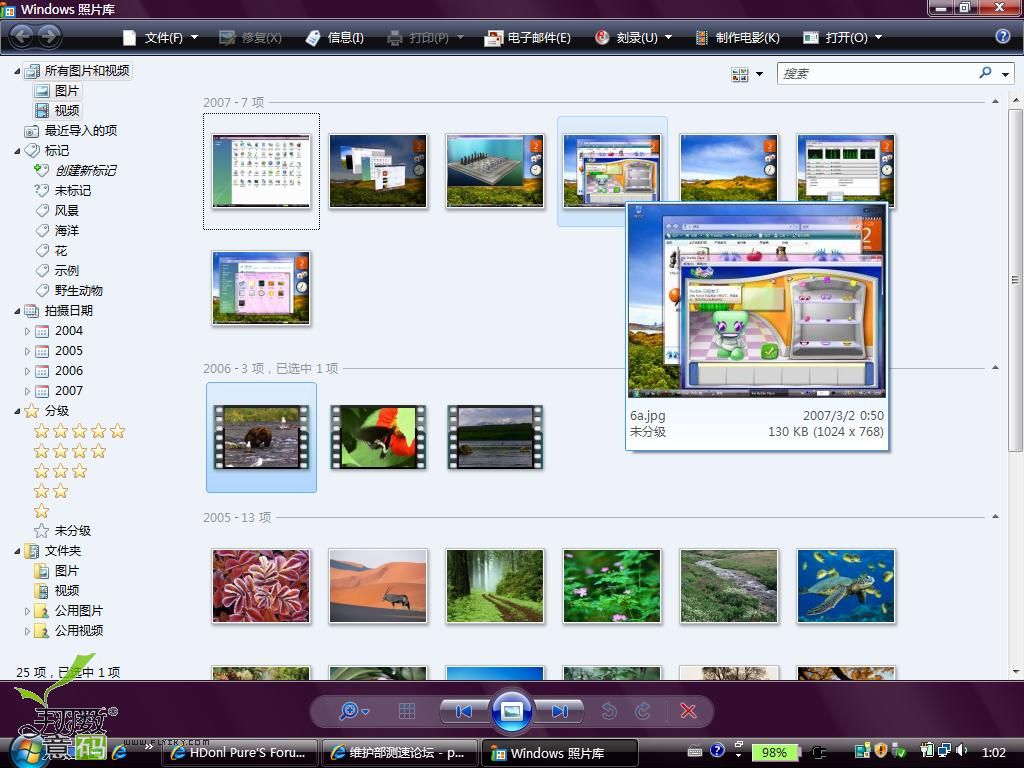Click the back navigation arrow

coord(21,37)
